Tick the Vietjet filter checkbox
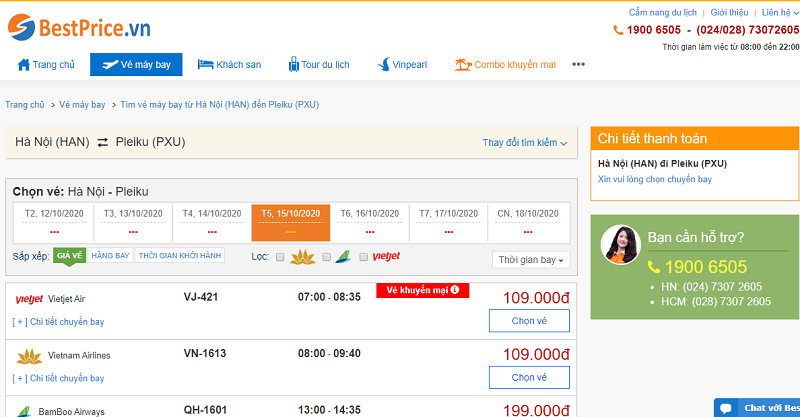 click(363, 257)
